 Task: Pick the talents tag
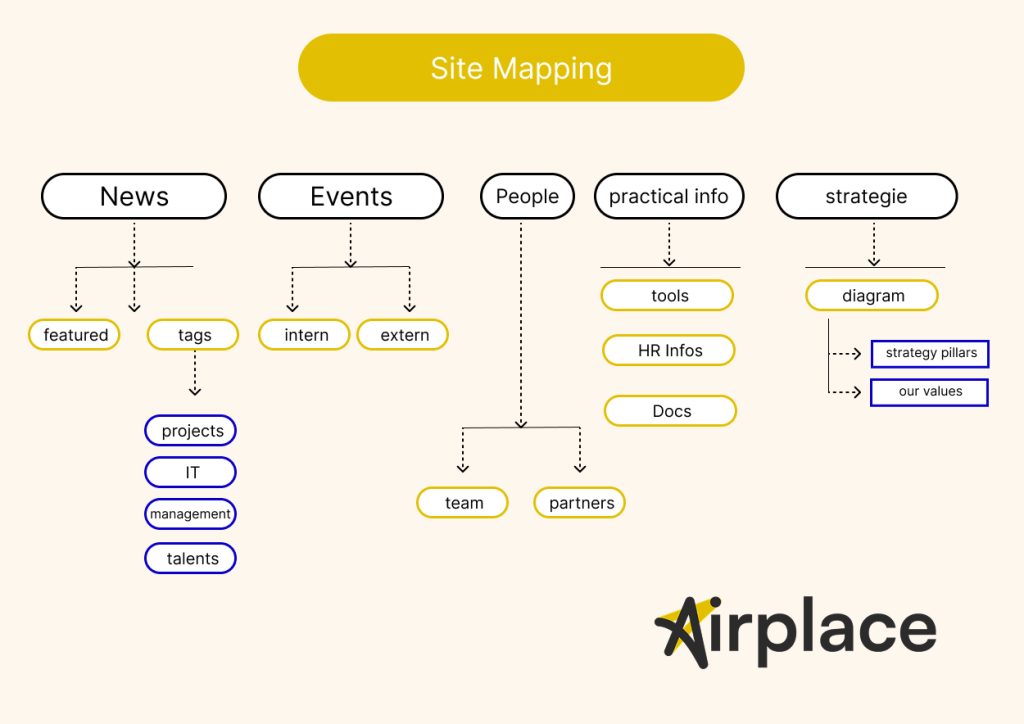(x=191, y=559)
